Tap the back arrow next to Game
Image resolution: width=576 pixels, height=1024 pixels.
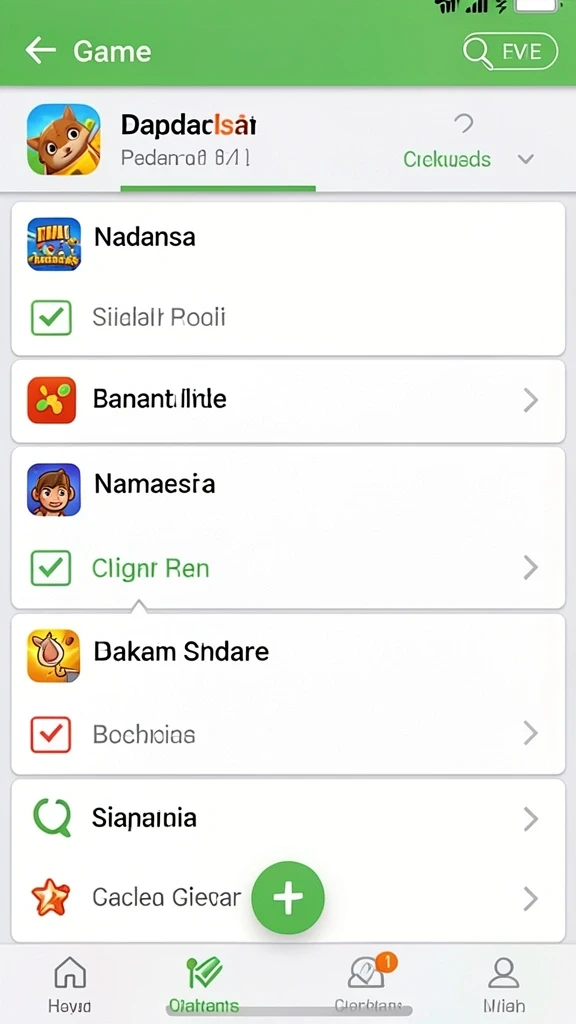point(40,50)
